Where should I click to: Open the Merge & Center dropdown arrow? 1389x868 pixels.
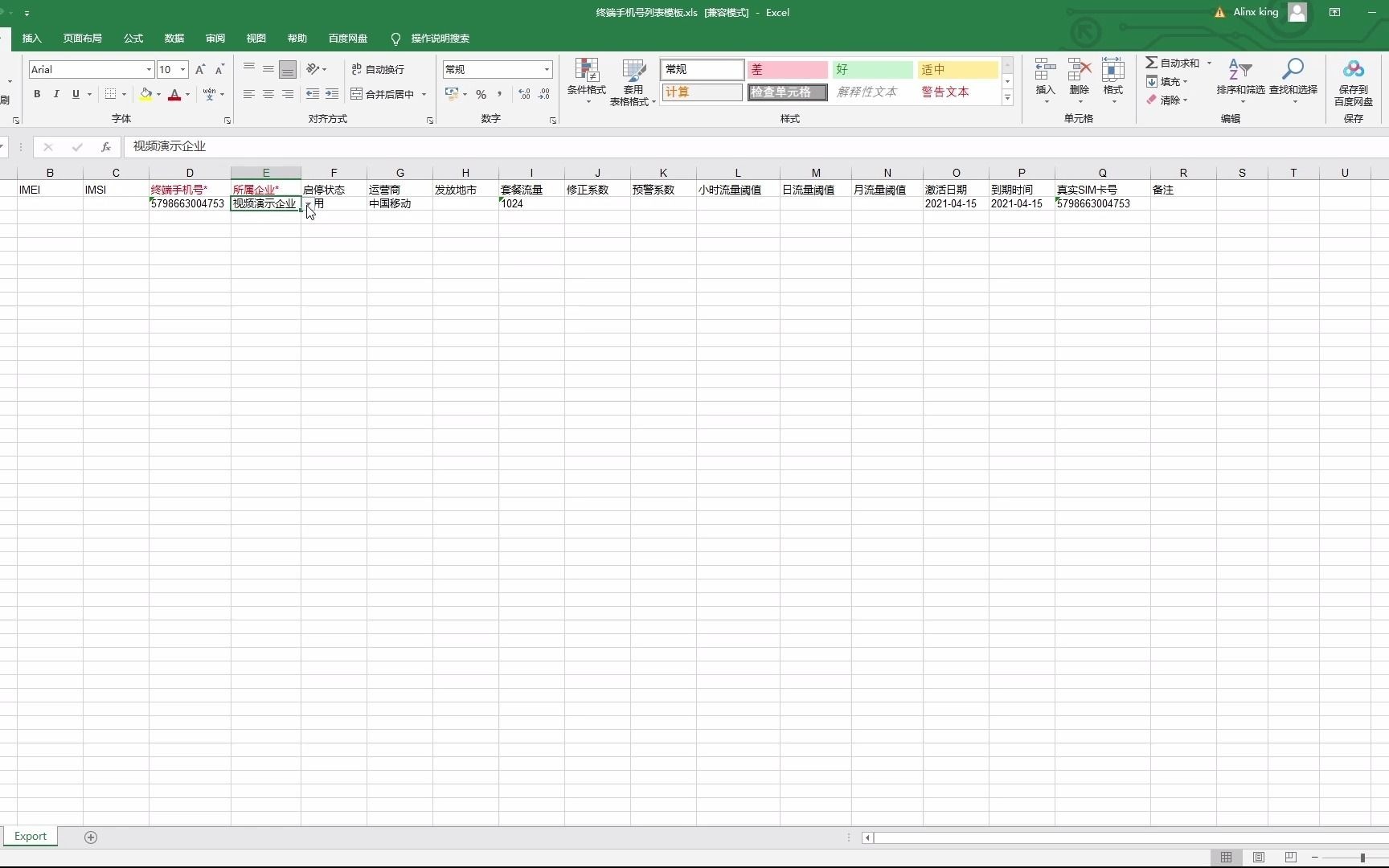click(424, 95)
